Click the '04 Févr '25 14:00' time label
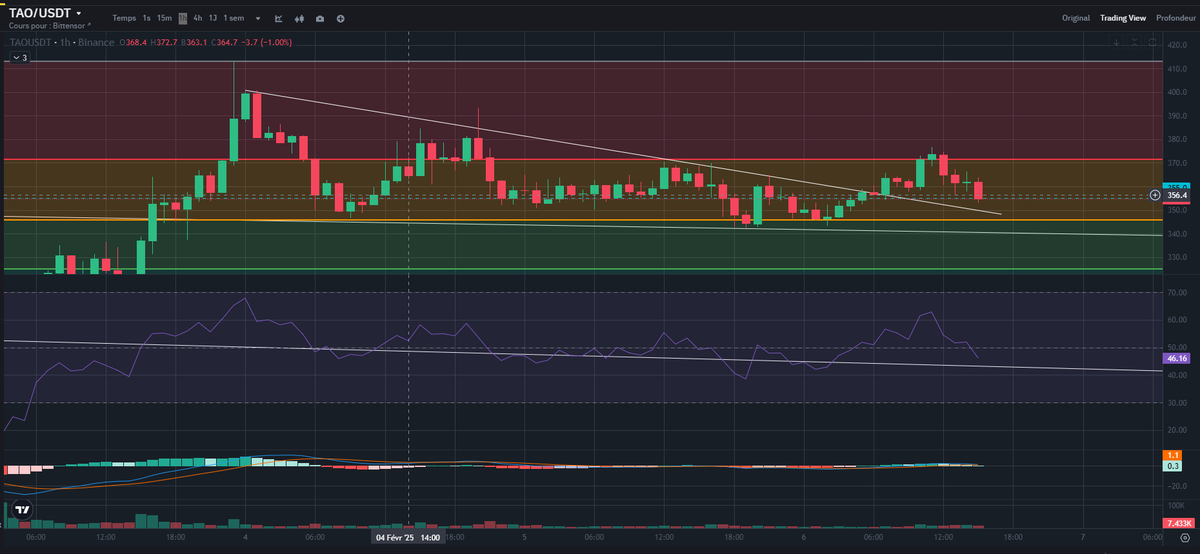1200x554 pixels. tap(408, 537)
